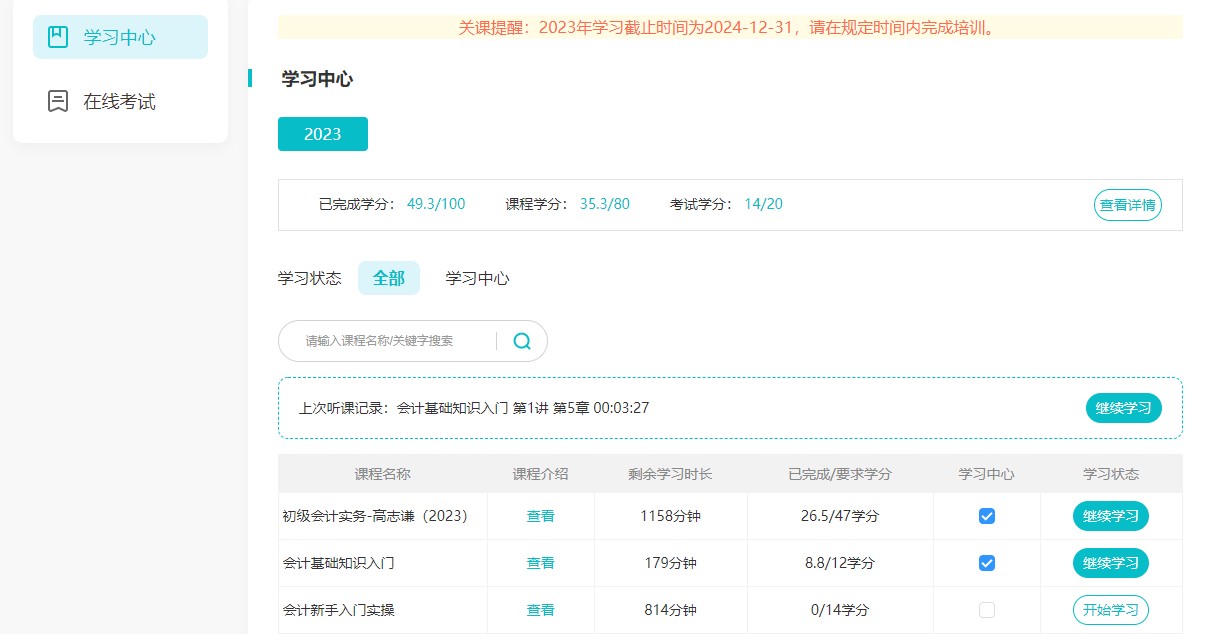Uncheck 学习中心 checkbox for 初级会计实务-高志谦

click(x=987, y=516)
